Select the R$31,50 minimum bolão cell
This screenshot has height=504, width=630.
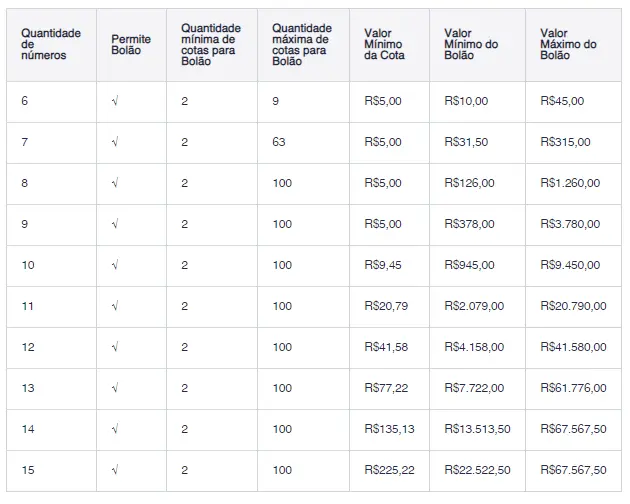pyautogui.click(x=466, y=142)
